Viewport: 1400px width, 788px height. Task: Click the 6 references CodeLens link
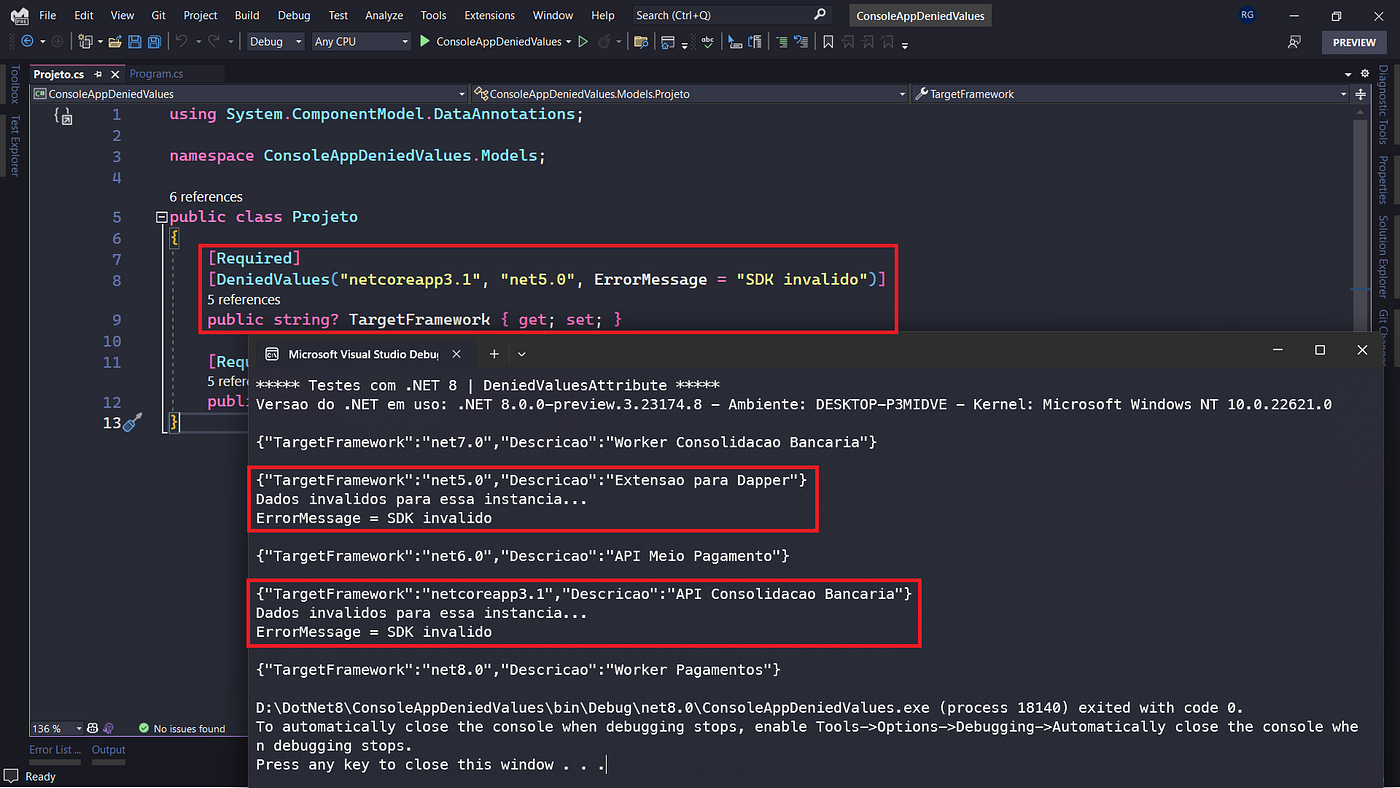(x=206, y=197)
